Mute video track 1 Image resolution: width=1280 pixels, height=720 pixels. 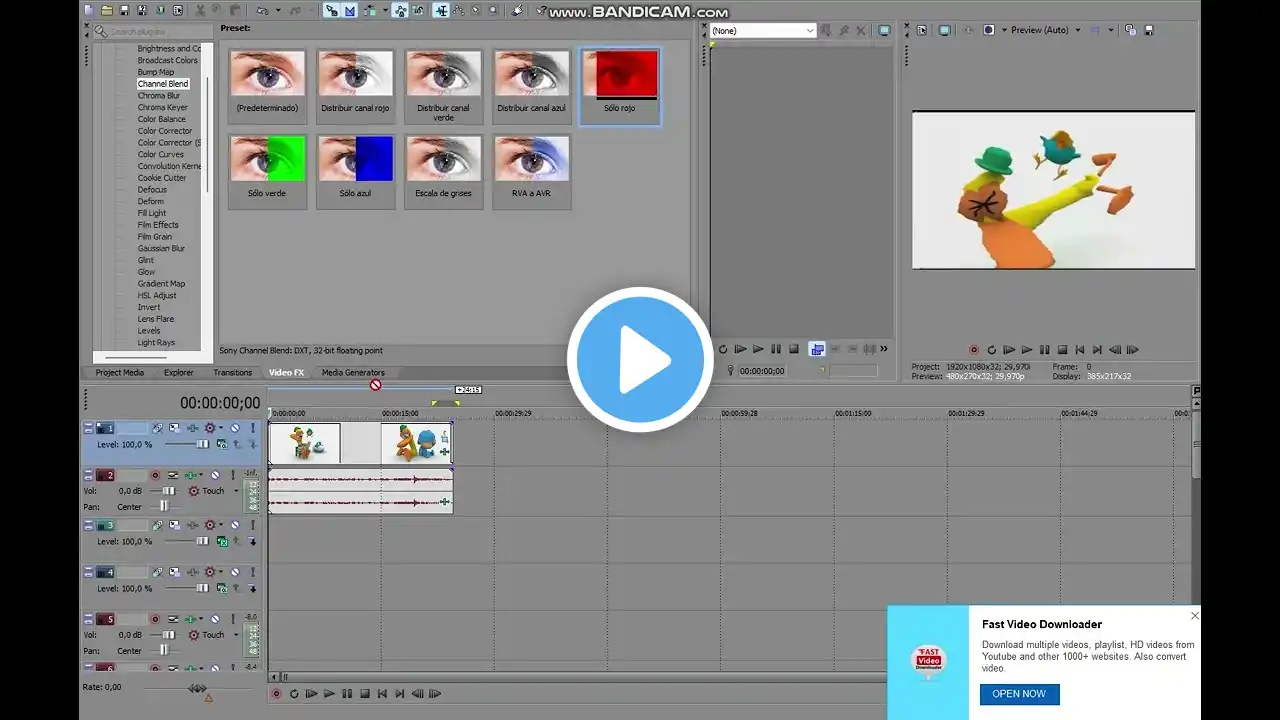click(235, 428)
